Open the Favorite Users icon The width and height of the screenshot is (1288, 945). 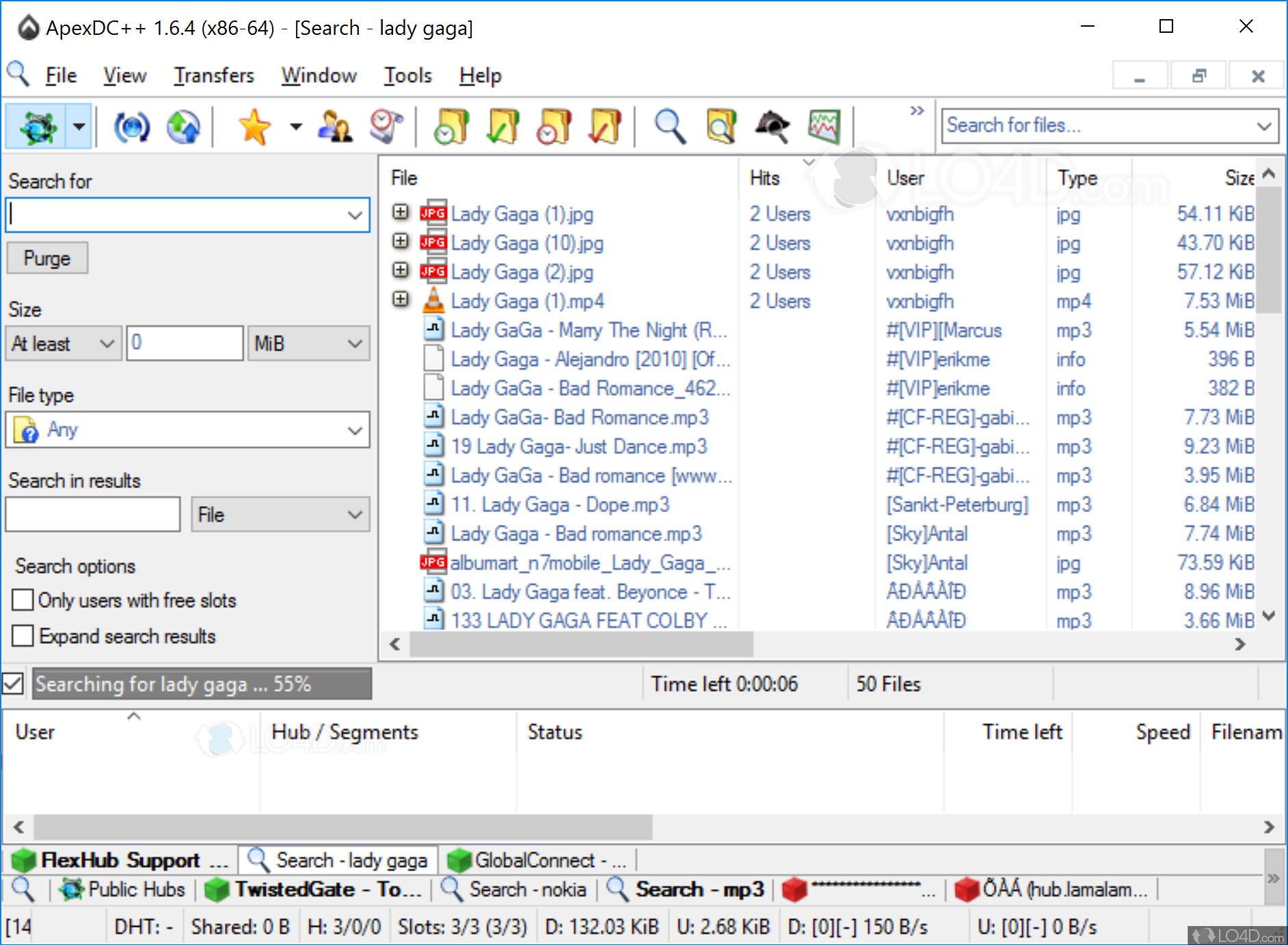tap(334, 126)
